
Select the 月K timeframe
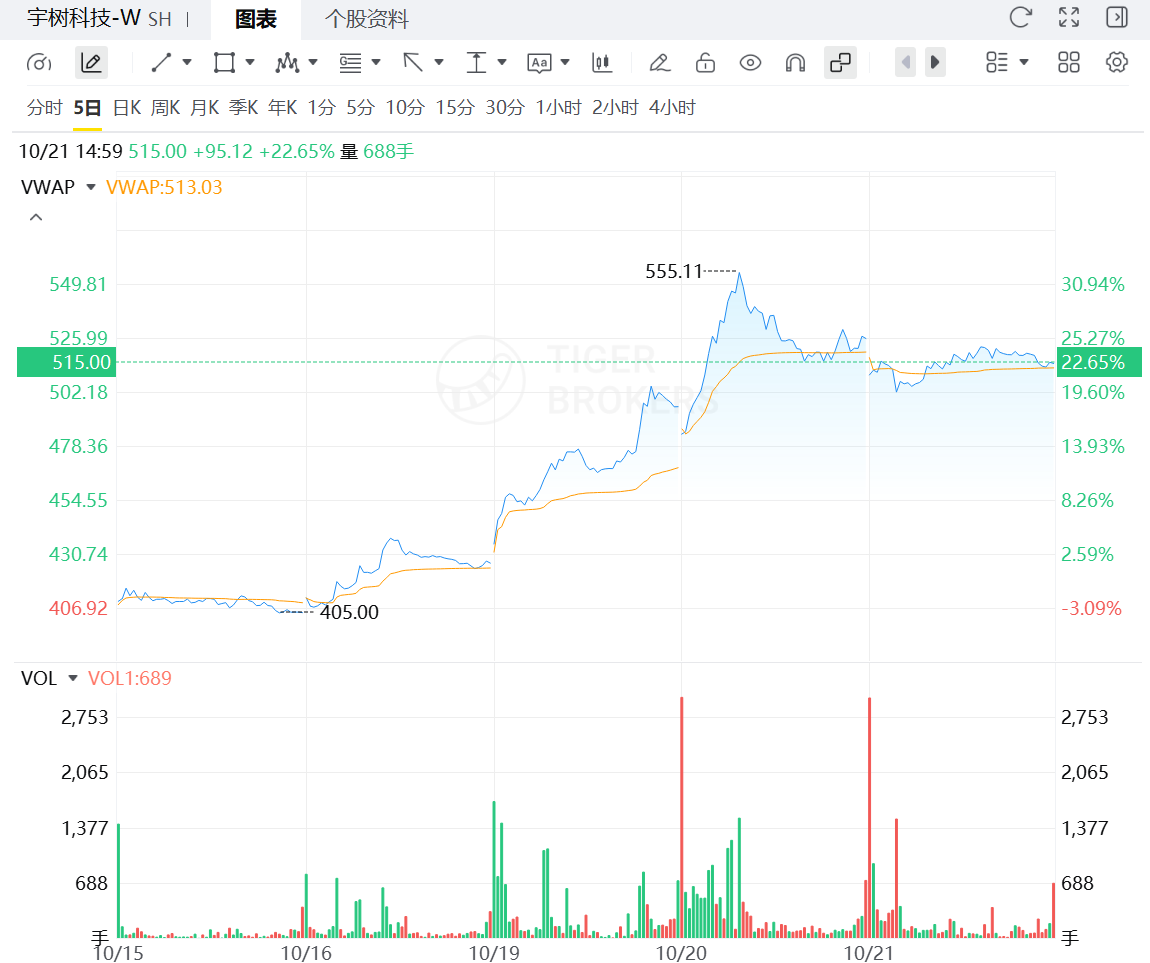(205, 108)
